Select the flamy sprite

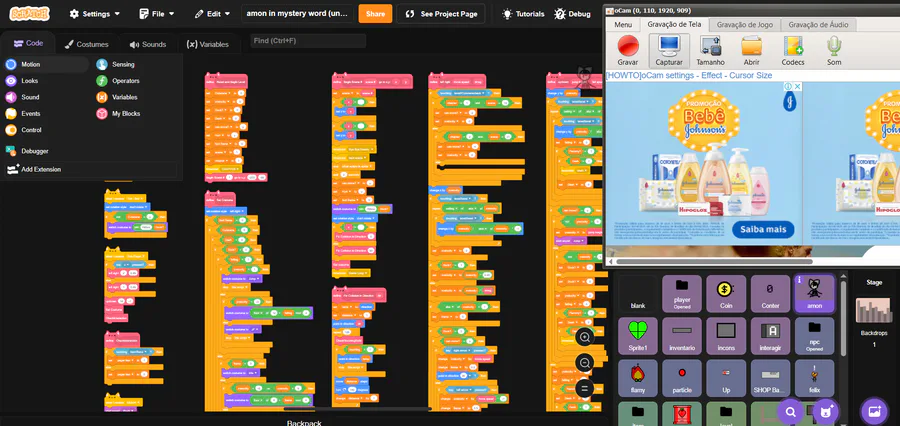tap(638, 378)
